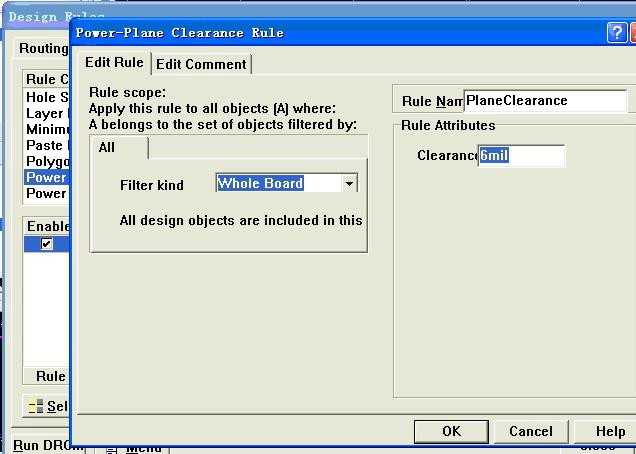Screen dimensions: 636x454
Task: Open the Edit Comment tab
Action: 201,64
